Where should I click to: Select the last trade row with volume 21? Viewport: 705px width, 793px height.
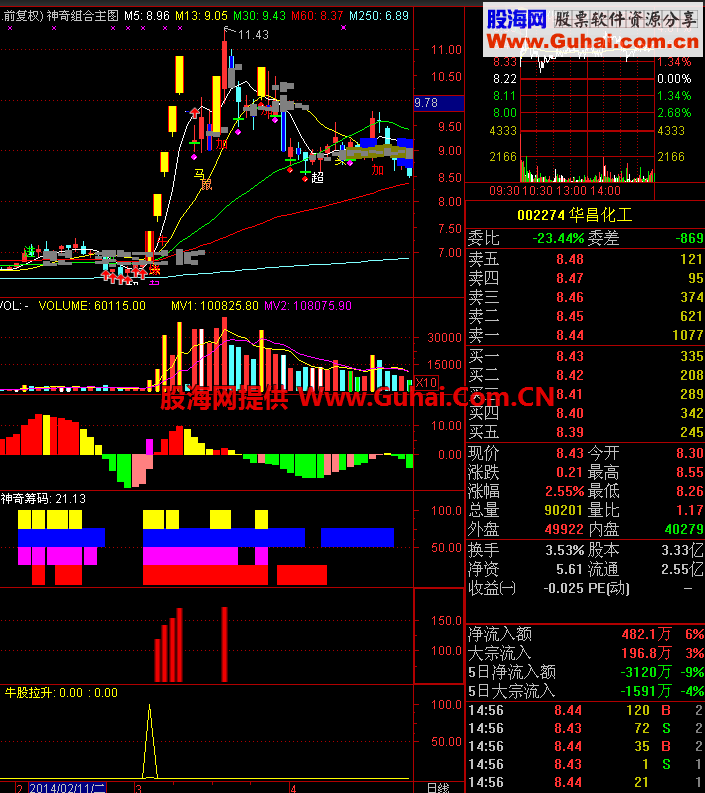(586, 782)
